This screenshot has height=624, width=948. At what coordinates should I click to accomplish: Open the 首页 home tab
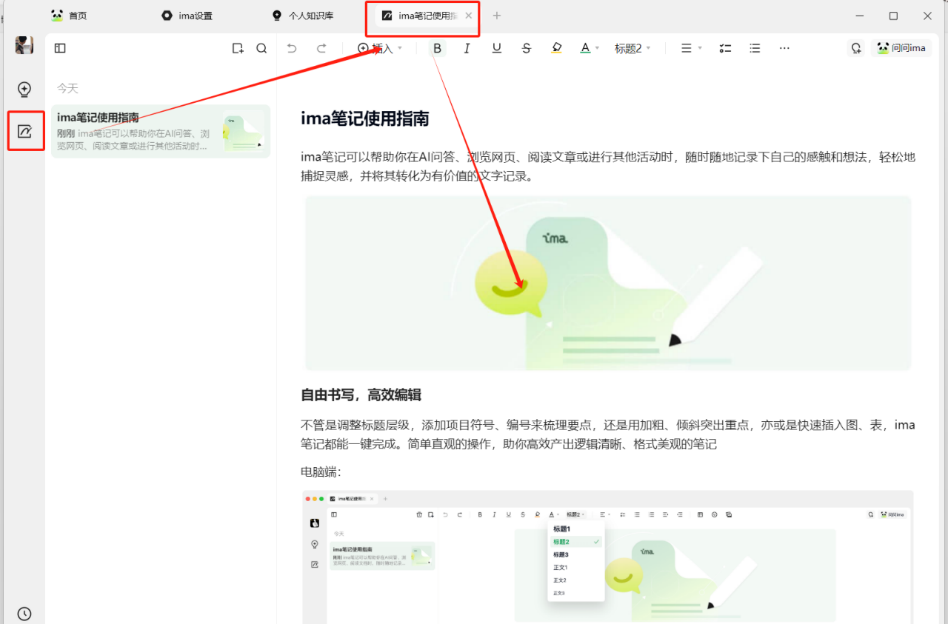pos(69,16)
